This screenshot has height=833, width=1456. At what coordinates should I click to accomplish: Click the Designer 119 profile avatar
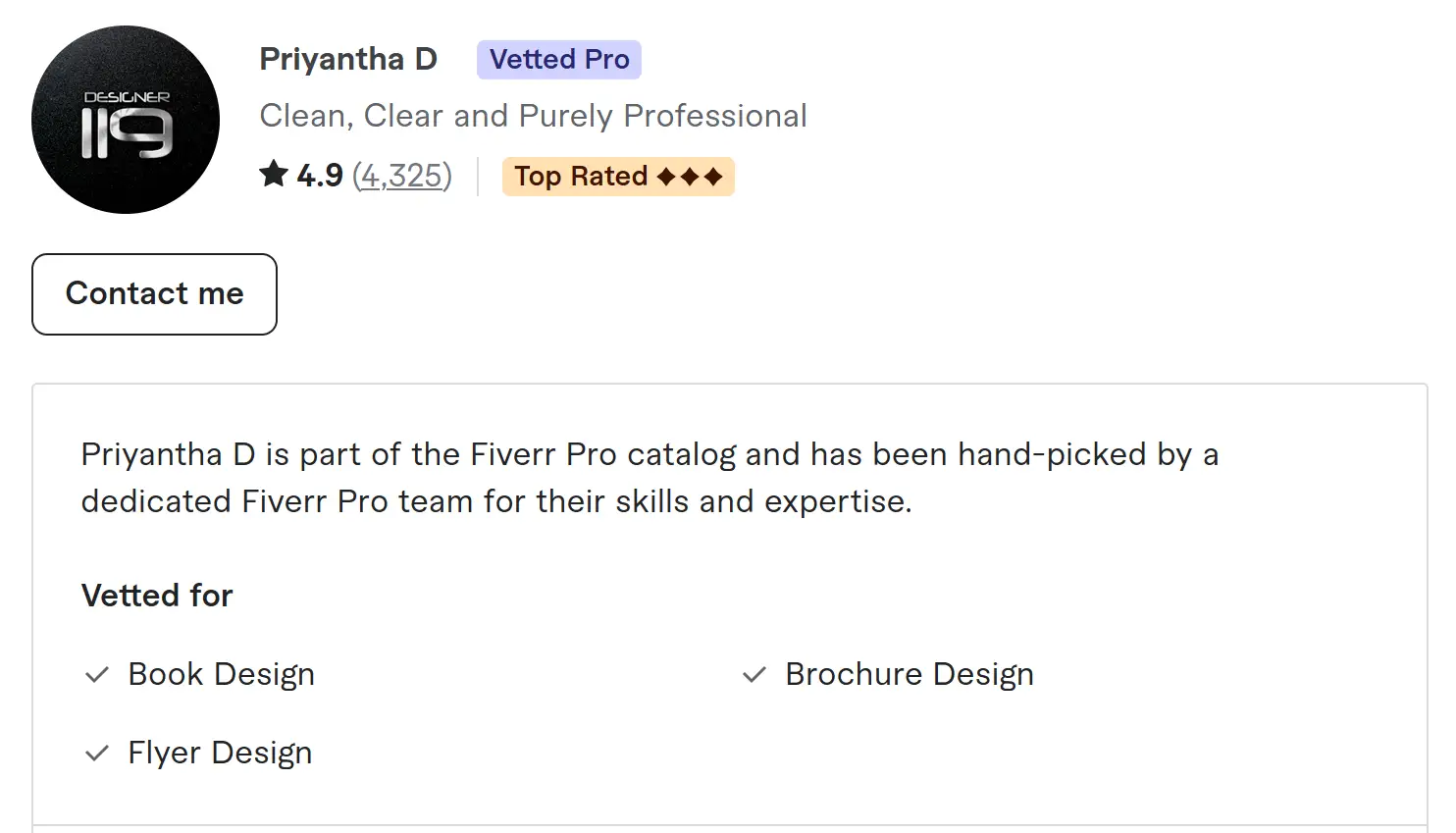pyautogui.click(x=126, y=120)
